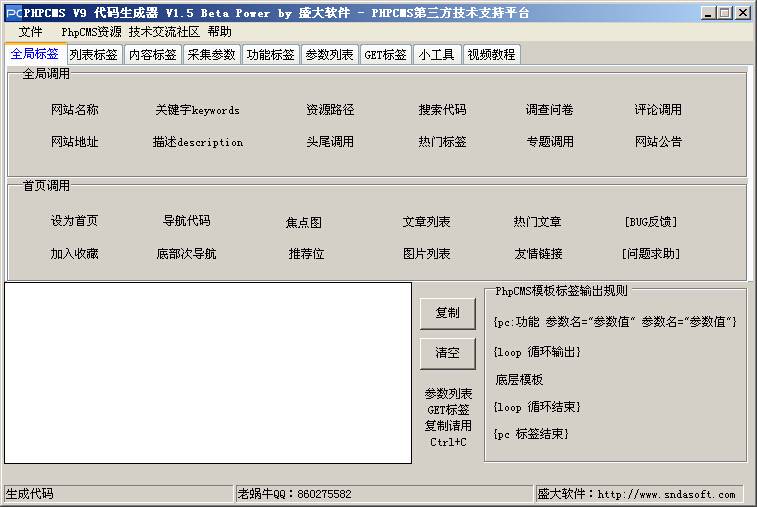Viewport: 757px width, 507px height.
Task: Generate the 调查问卷 code
Action: 550,110
